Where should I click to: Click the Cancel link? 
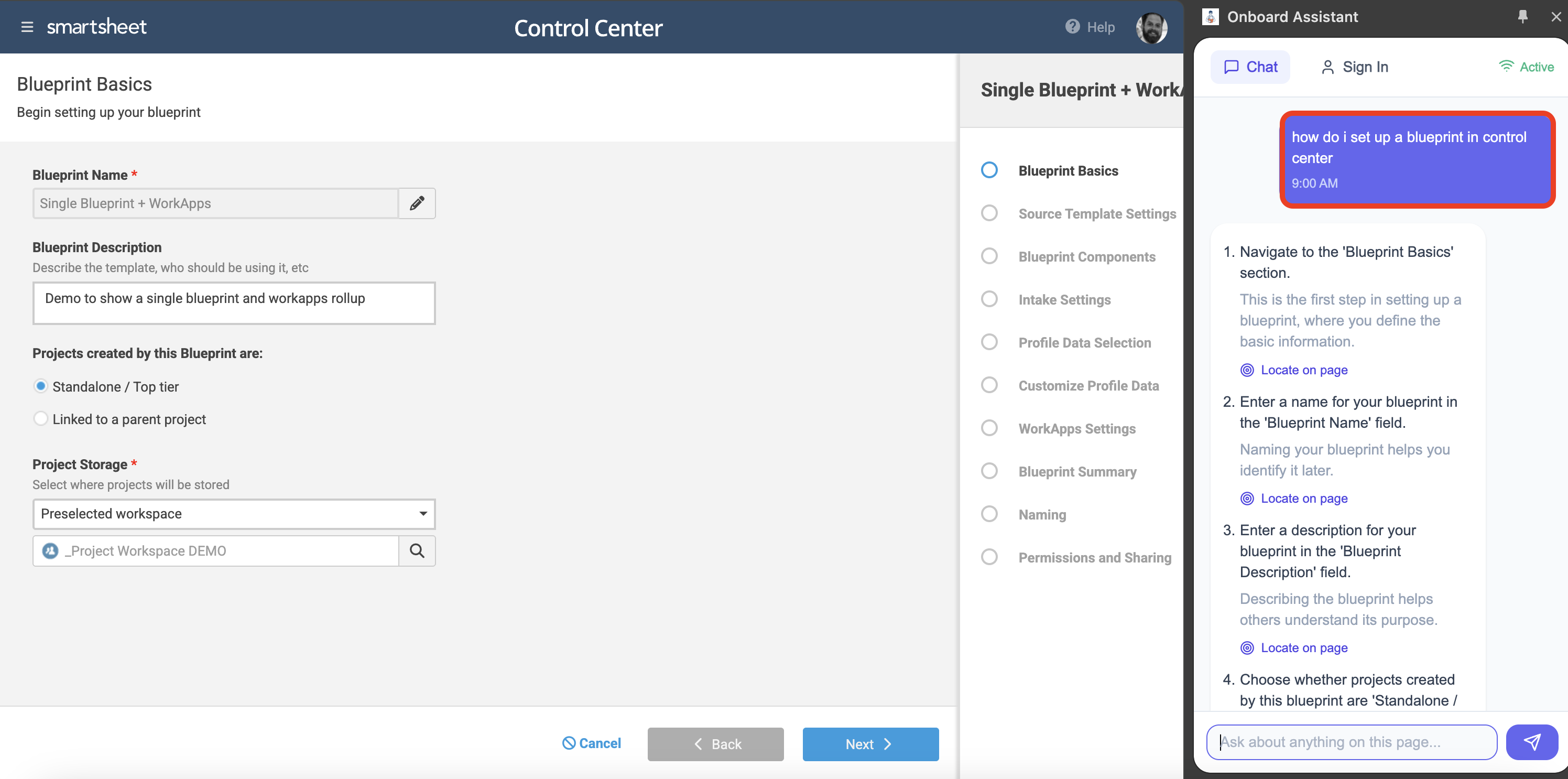click(592, 743)
